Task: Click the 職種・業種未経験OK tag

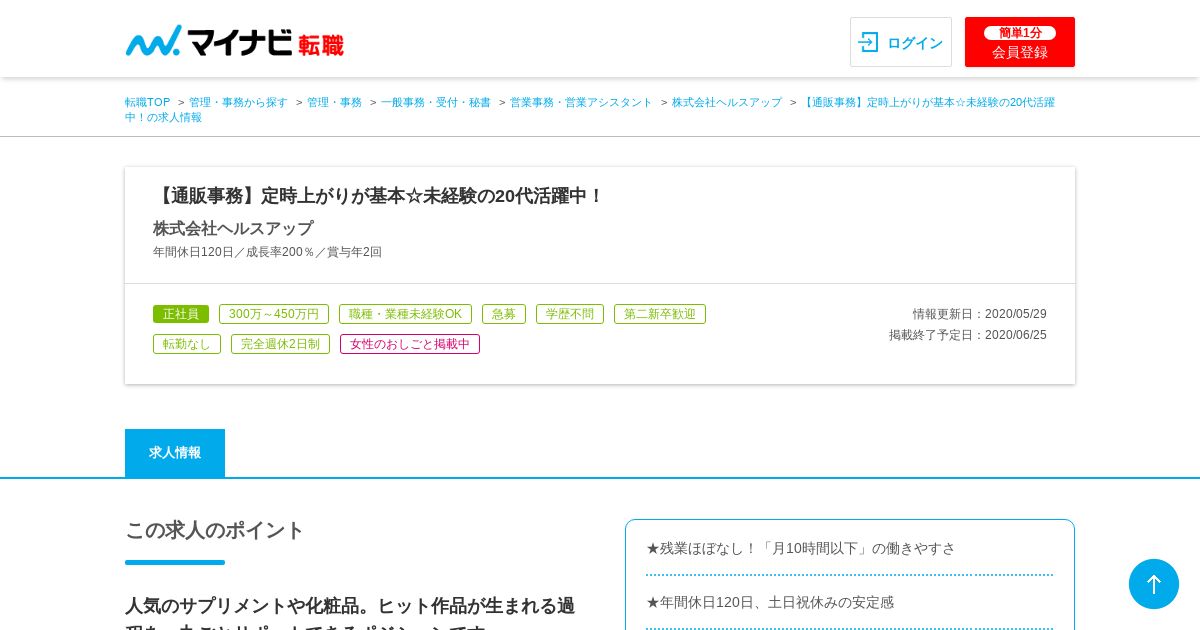Action: point(405,314)
